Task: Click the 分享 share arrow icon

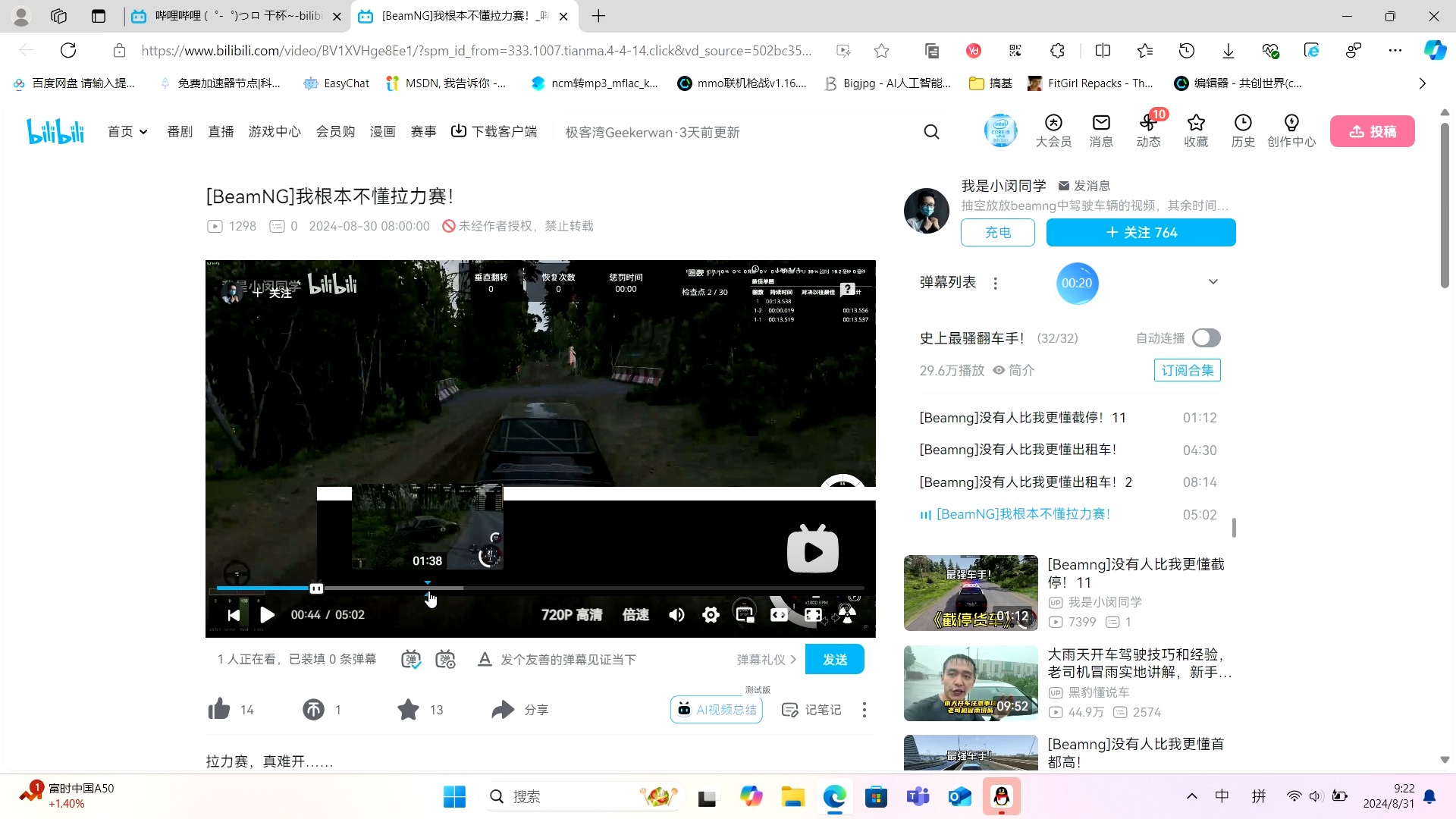Action: click(x=503, y=709)
